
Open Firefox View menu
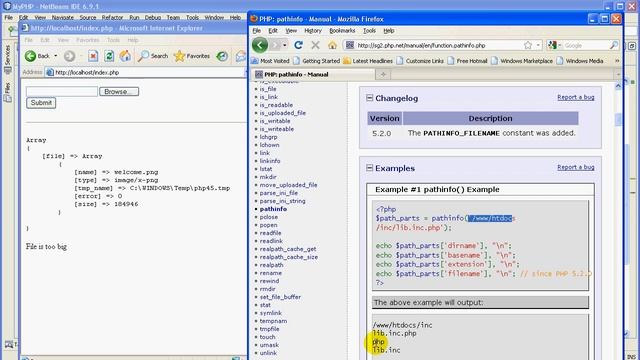pyautogui.click(x=291, y=31)
